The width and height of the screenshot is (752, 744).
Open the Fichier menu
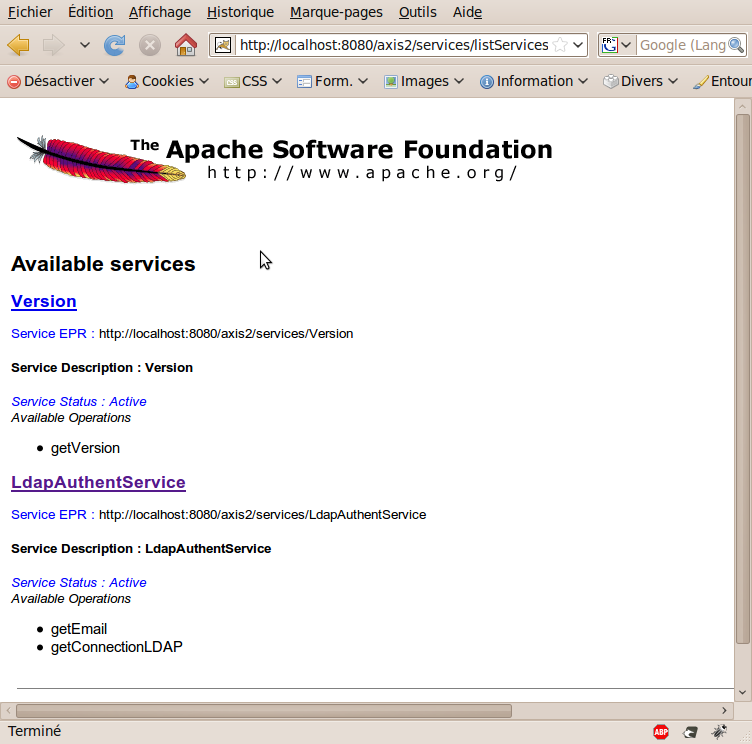[x=30, y=12]
